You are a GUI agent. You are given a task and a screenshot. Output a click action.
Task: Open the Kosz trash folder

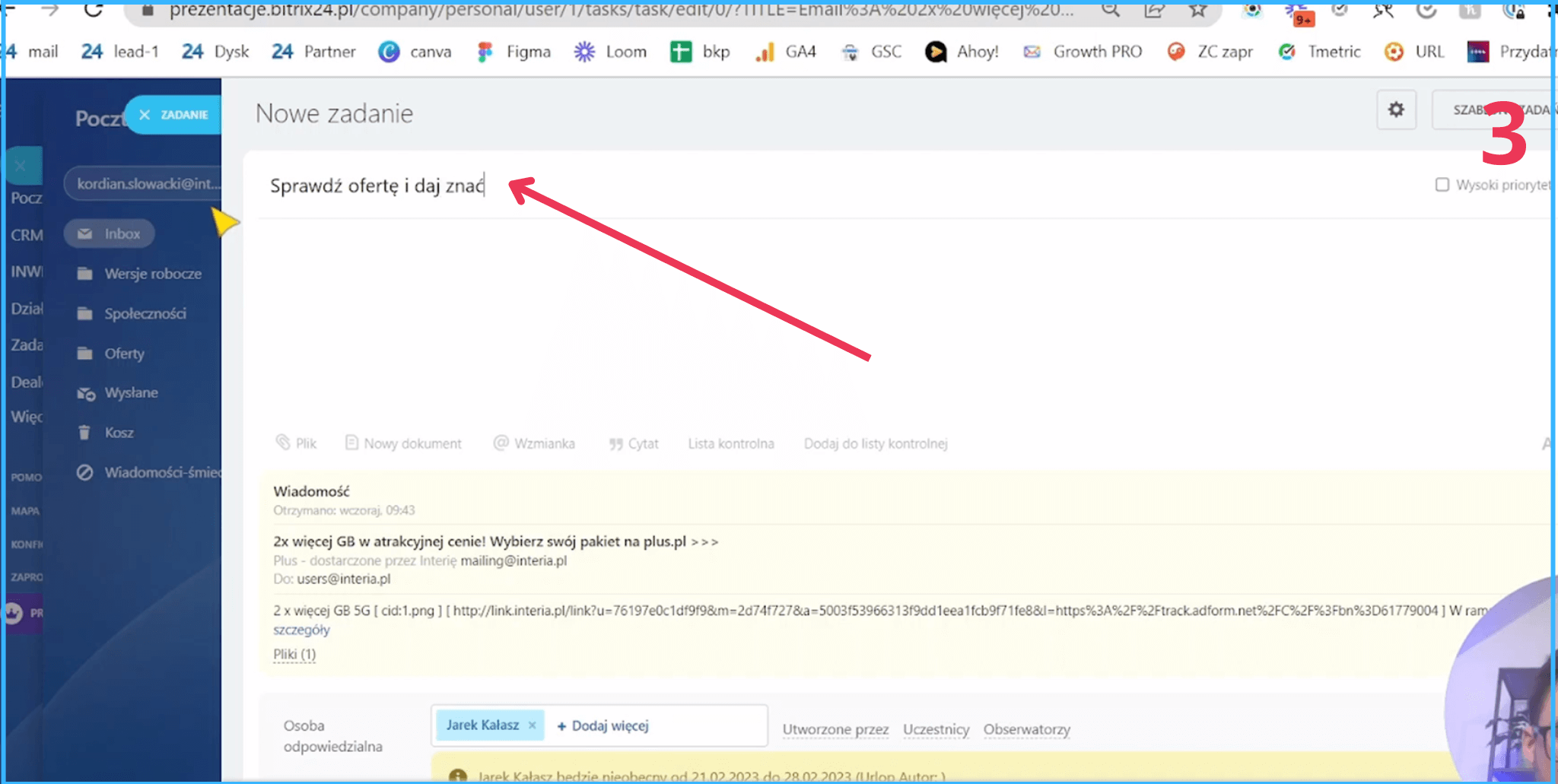click(119, 433)
